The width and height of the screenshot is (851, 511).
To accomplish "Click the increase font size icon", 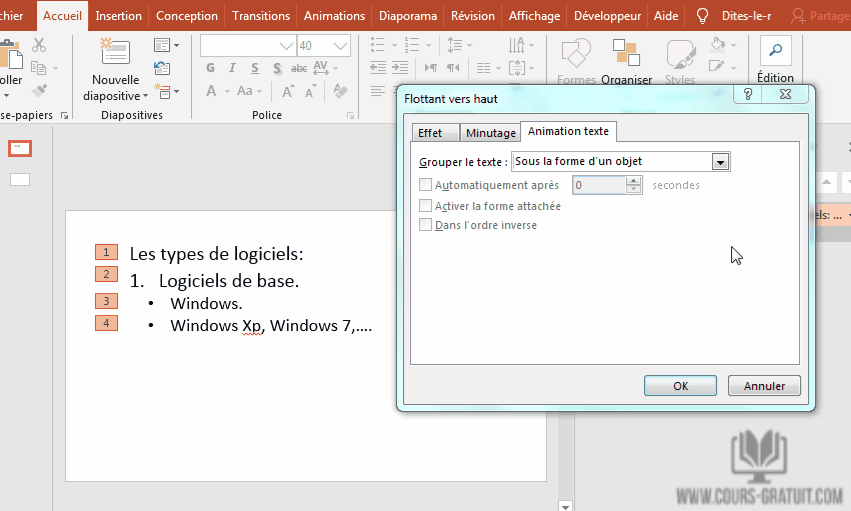I will click(288, 91).
